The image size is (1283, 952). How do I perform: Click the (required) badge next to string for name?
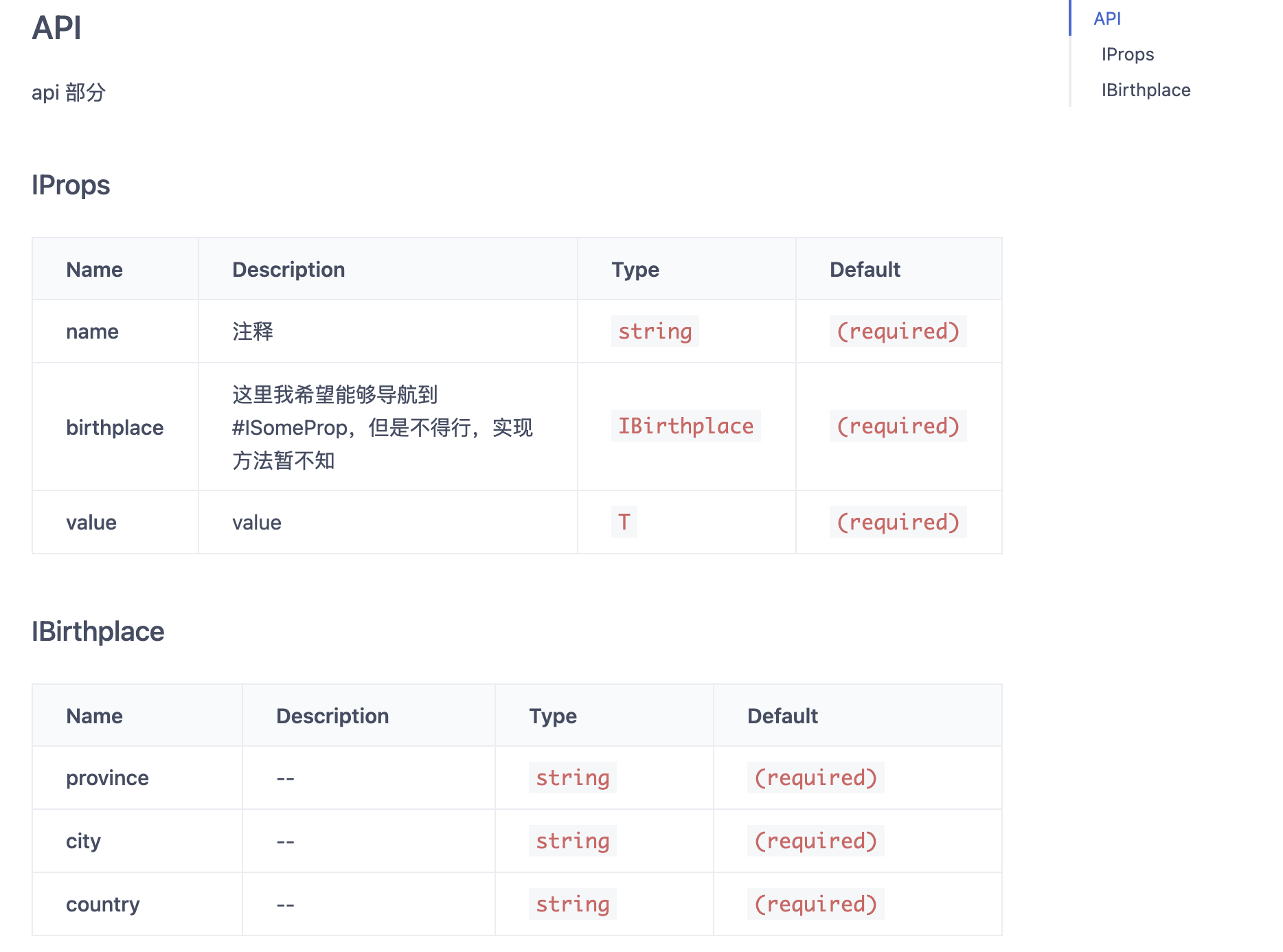(x=898, y=331)
